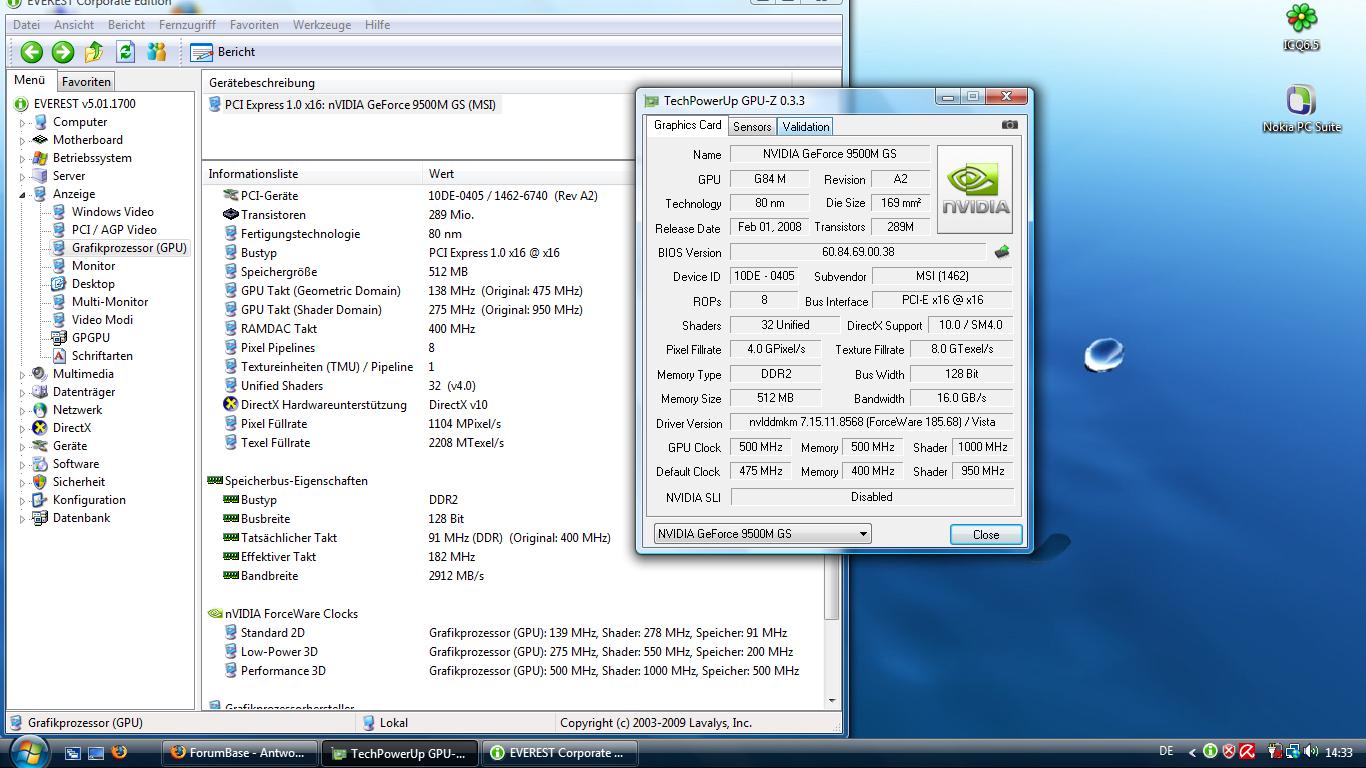This screenshot has width=1366, height=768.
Task: Select GPGPU tree item
Action: 90,338
